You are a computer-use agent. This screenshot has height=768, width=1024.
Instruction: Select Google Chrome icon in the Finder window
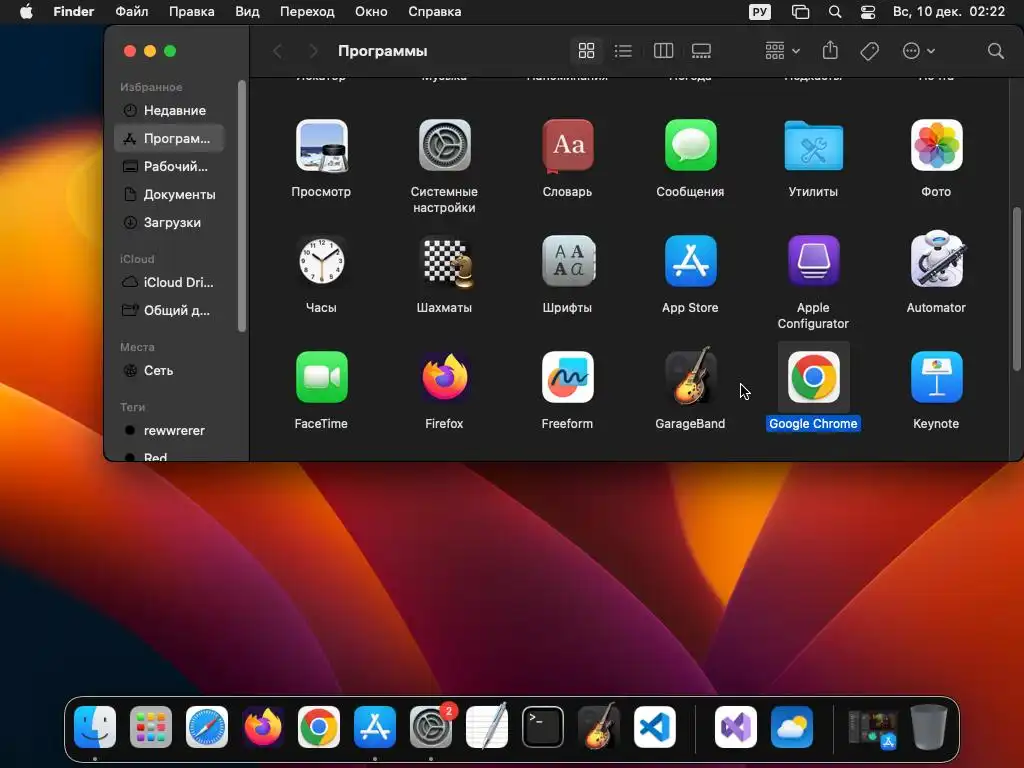tap(813, 377)
